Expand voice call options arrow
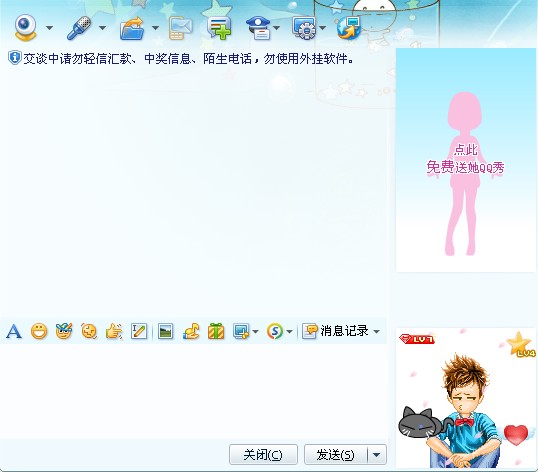This screenshot has height=472, width=538. [102, 28]
